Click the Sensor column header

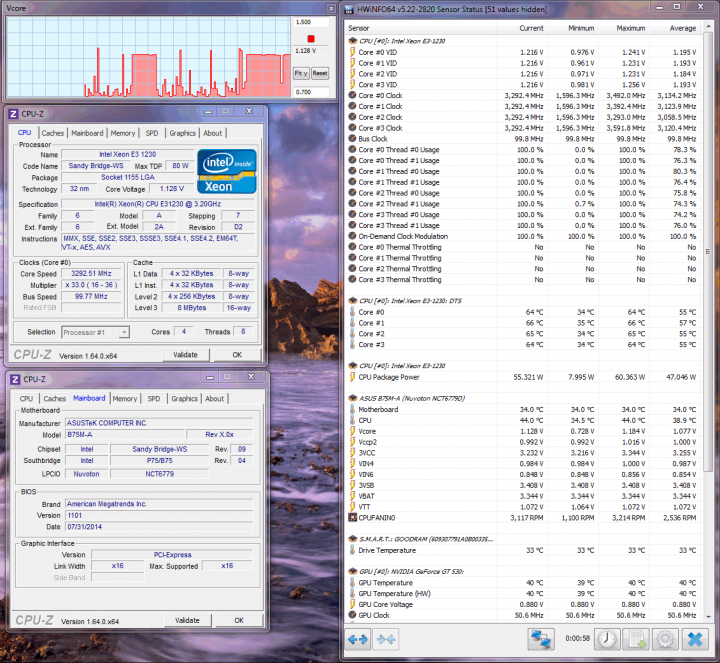[x=359, y=28]
